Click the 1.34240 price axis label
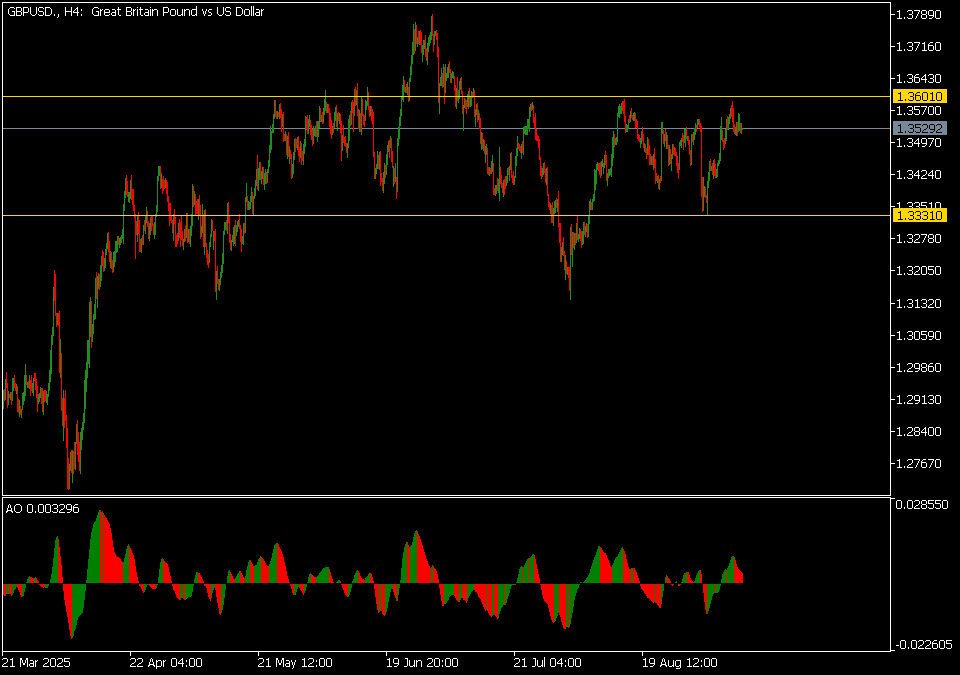The height and width of the screenshot is (675, 960). pos(918,175)
